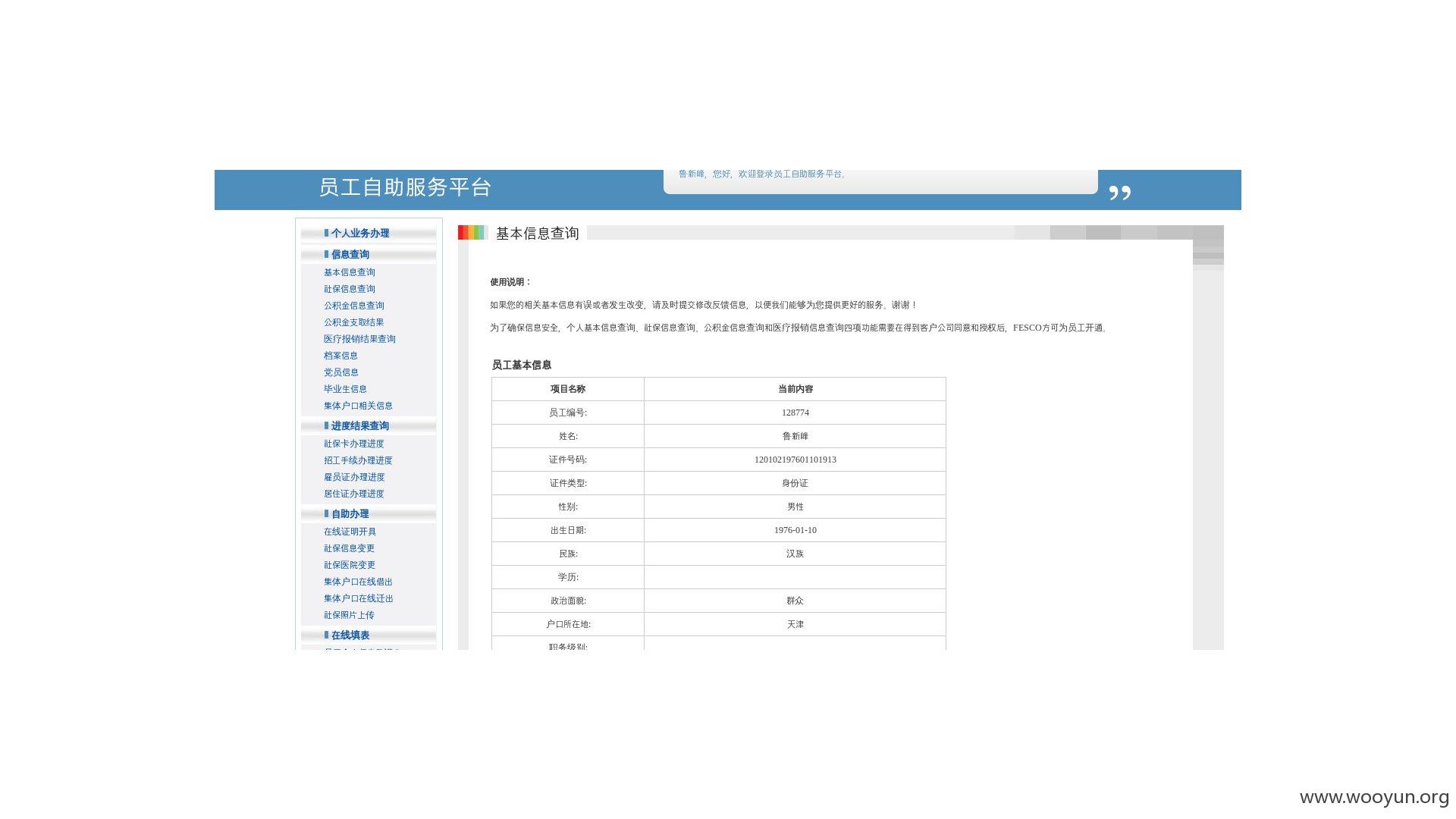
Task: Open 社保照片上传 link
Action: coord(350,615)
